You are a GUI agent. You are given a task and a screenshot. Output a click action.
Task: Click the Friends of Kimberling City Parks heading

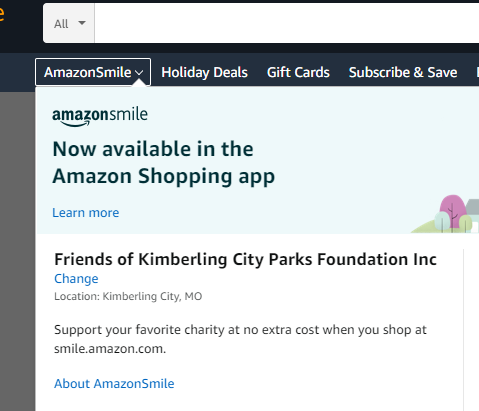pos(245,259)
